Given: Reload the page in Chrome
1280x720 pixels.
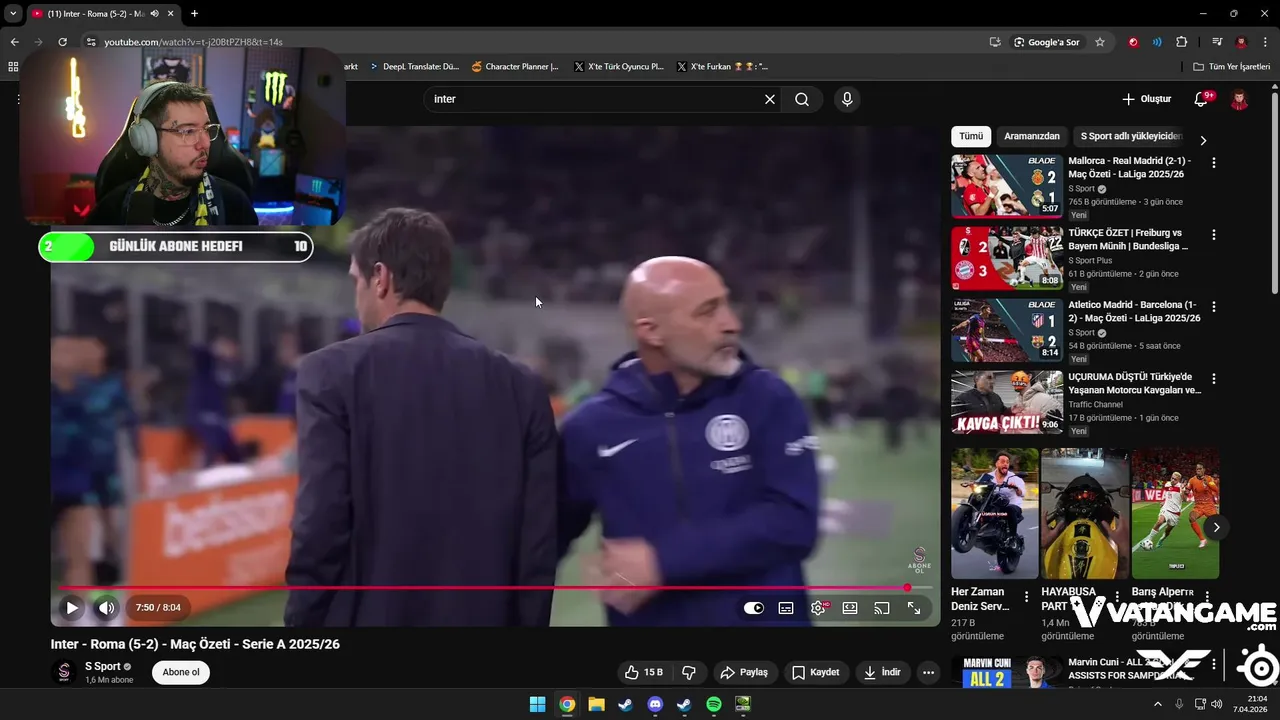Looking at the screenshot, I should (62, 42).
